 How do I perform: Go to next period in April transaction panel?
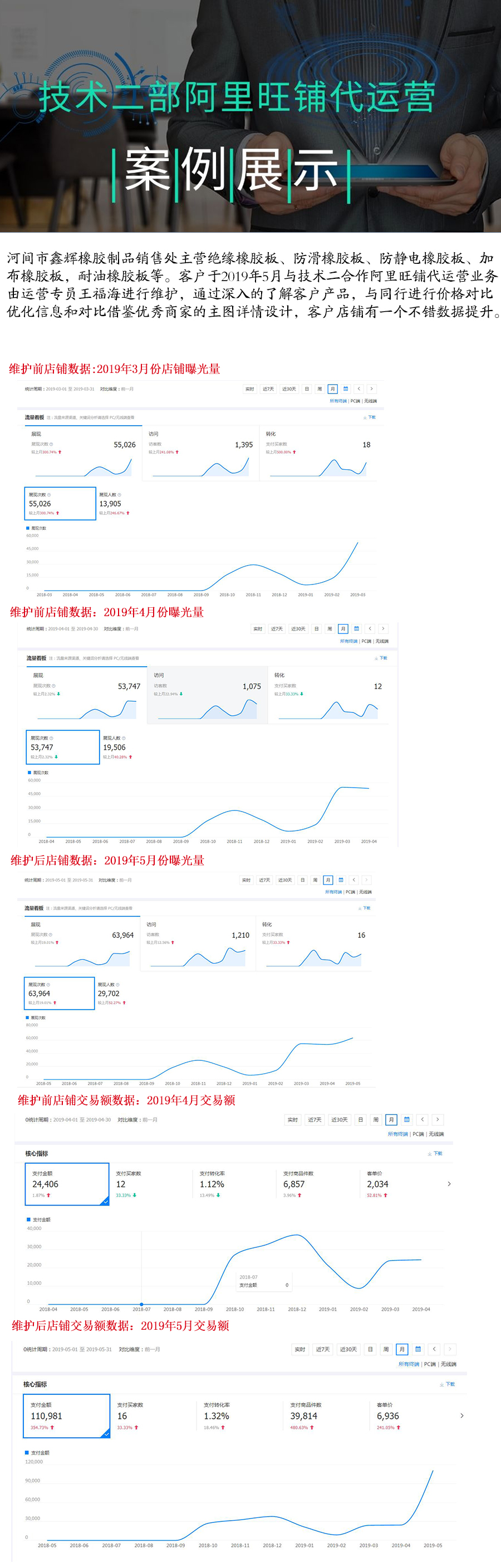click(437, 1119)
